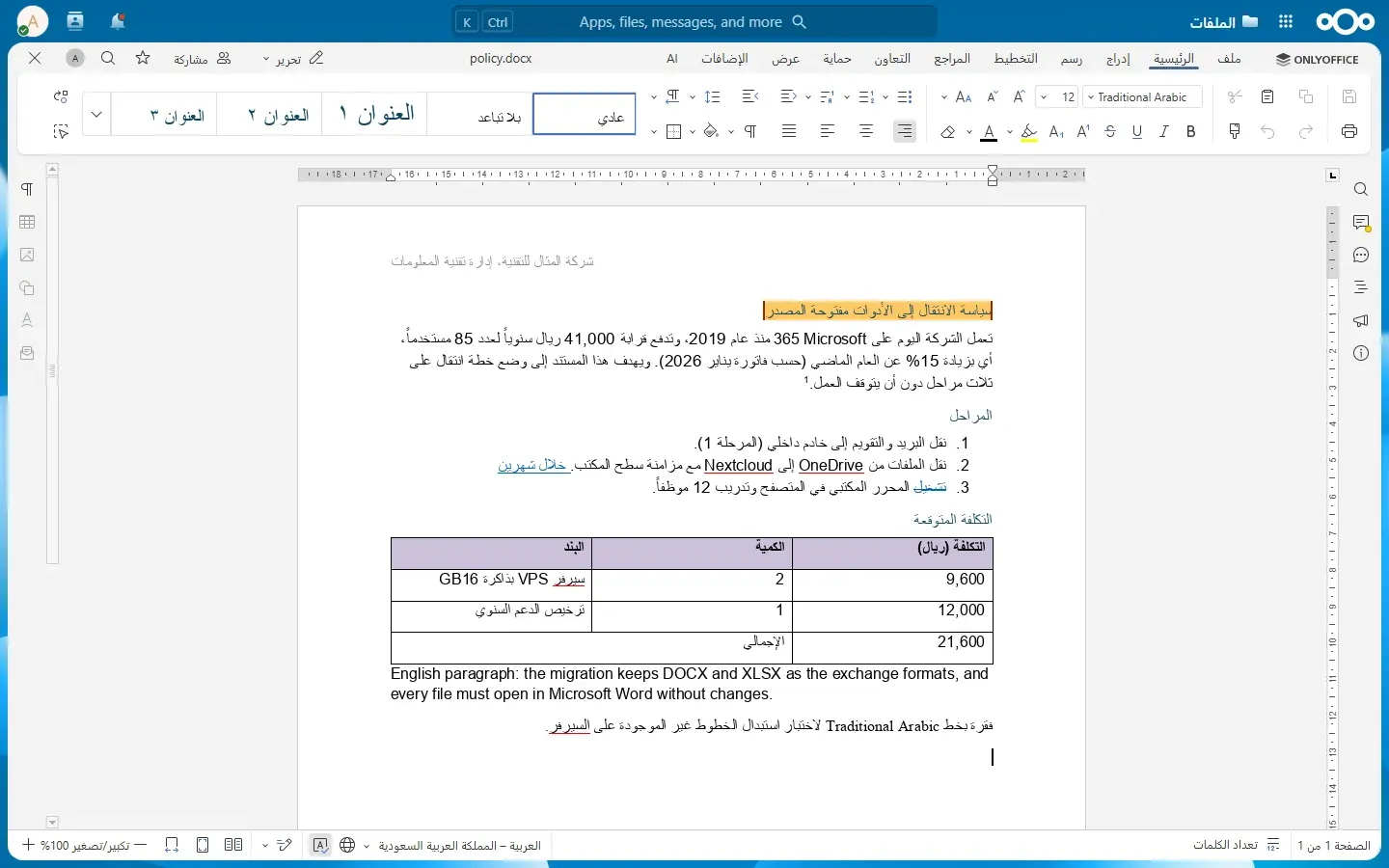Open the comments panel icon
Screen dimensions: 1389x868
[1361, 223]
